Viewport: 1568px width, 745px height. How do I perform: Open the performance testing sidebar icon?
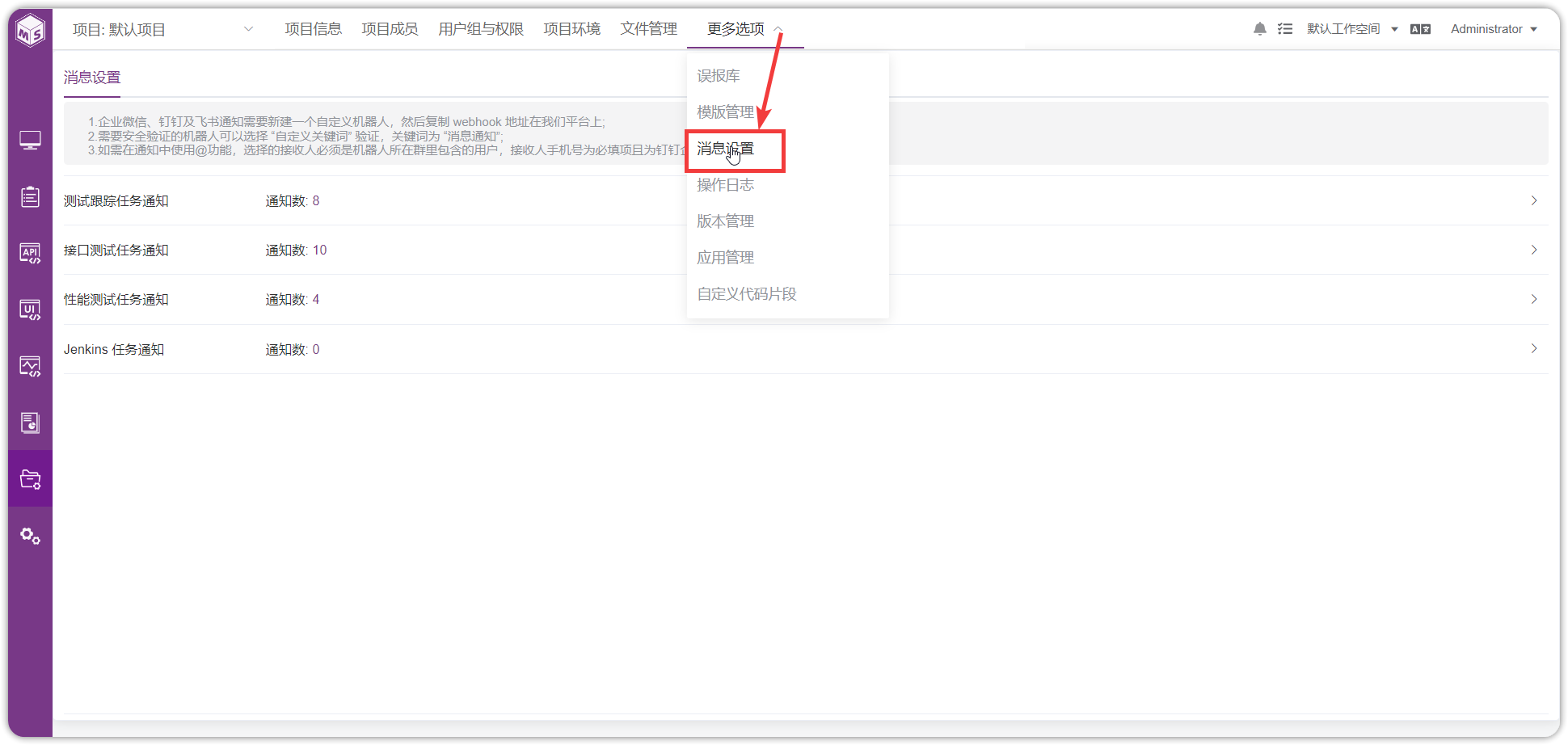tap(30, 367)
